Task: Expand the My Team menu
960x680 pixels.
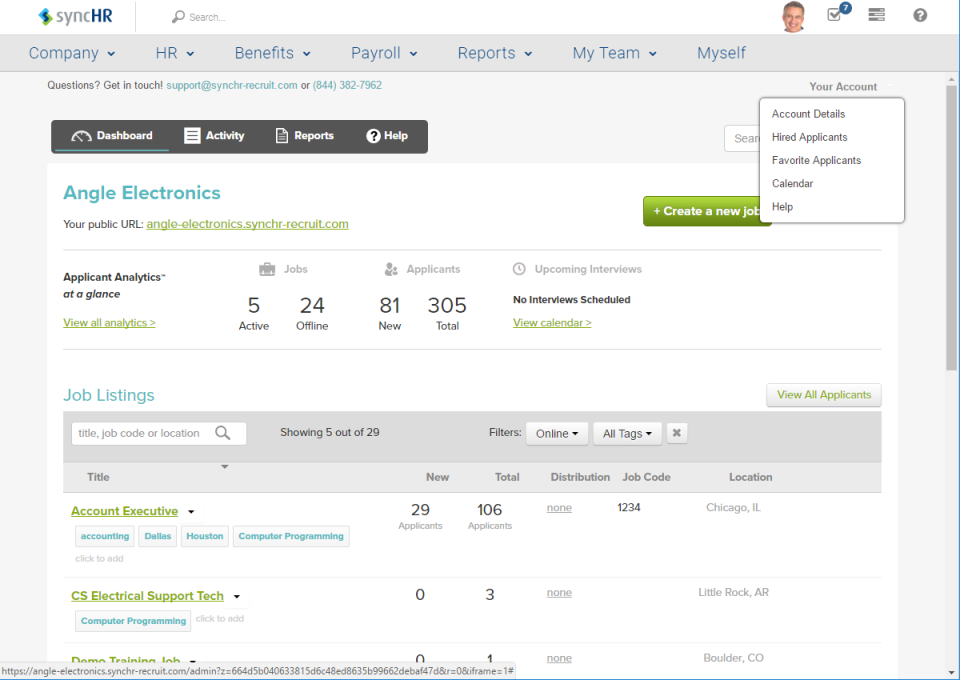Action: click(614, 53)
